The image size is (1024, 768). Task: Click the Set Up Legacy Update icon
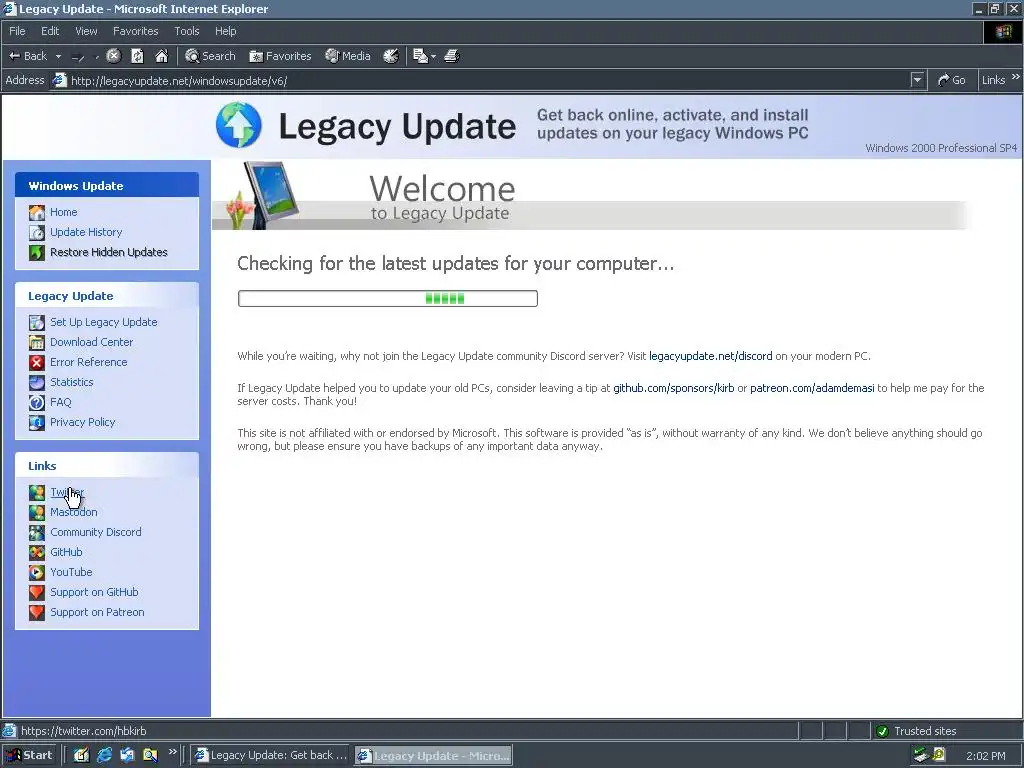pos(37,322)
